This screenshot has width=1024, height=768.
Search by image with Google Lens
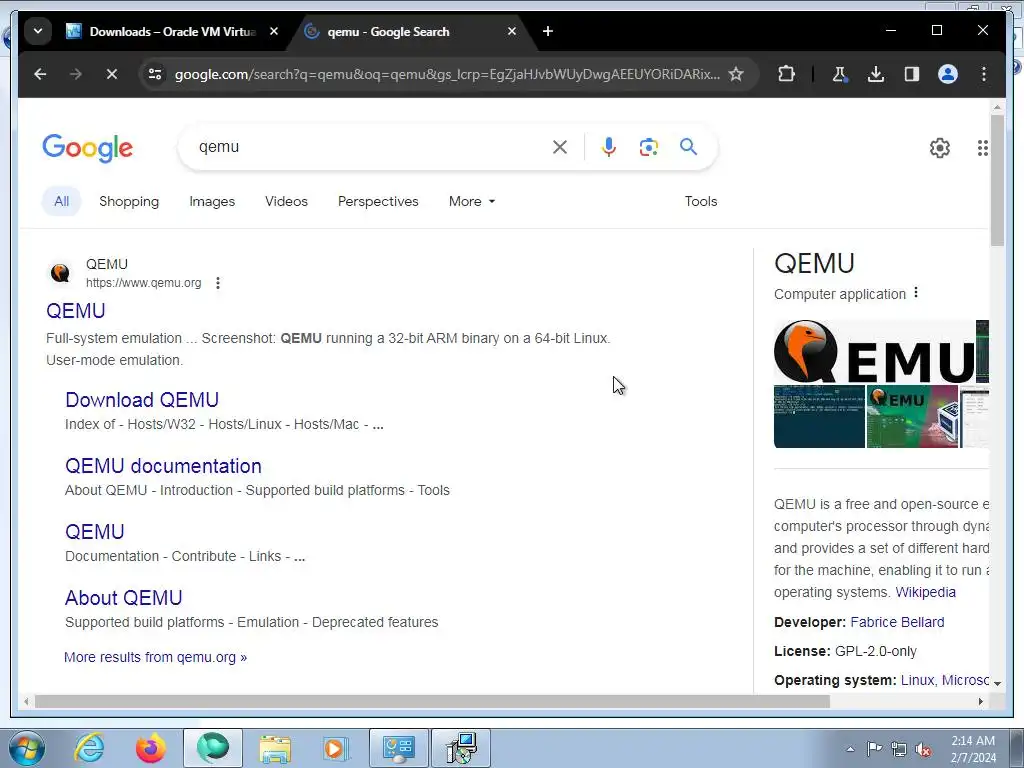pos(648,147)
